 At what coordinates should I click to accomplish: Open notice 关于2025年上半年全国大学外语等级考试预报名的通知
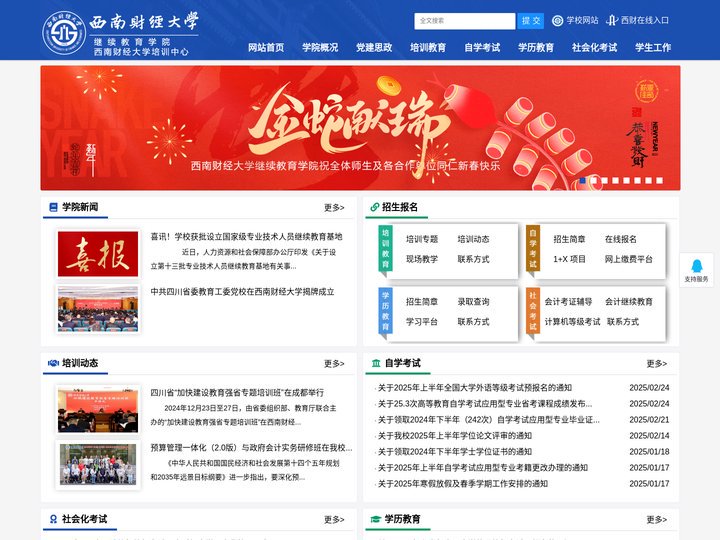pyautogui.click(x=475, y=388)
